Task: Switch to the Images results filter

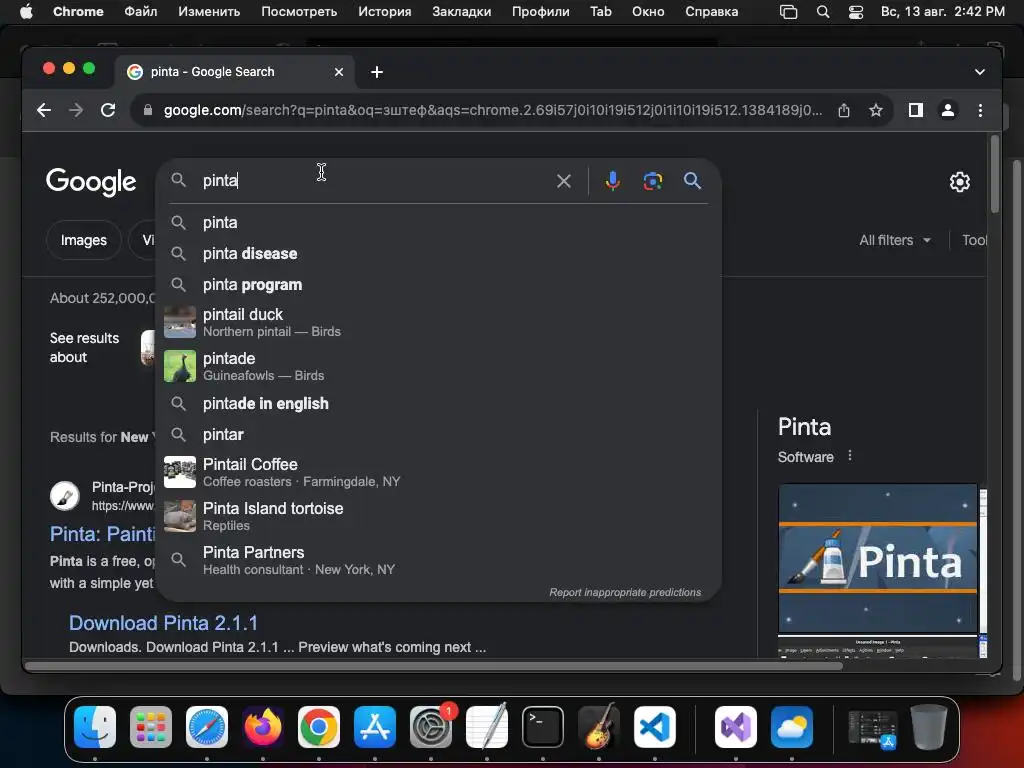Action: point(84,240)
